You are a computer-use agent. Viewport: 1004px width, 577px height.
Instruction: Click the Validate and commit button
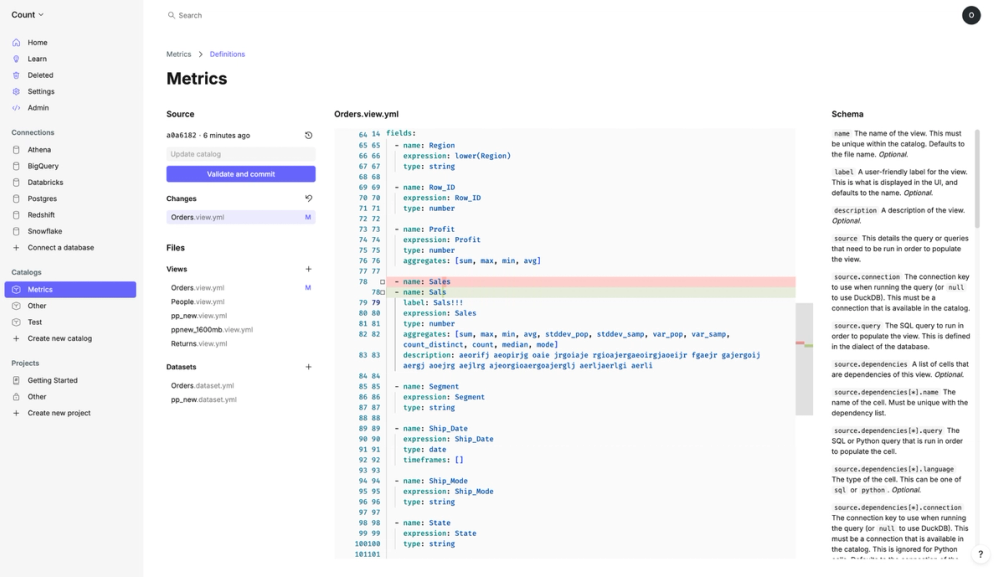240,174
